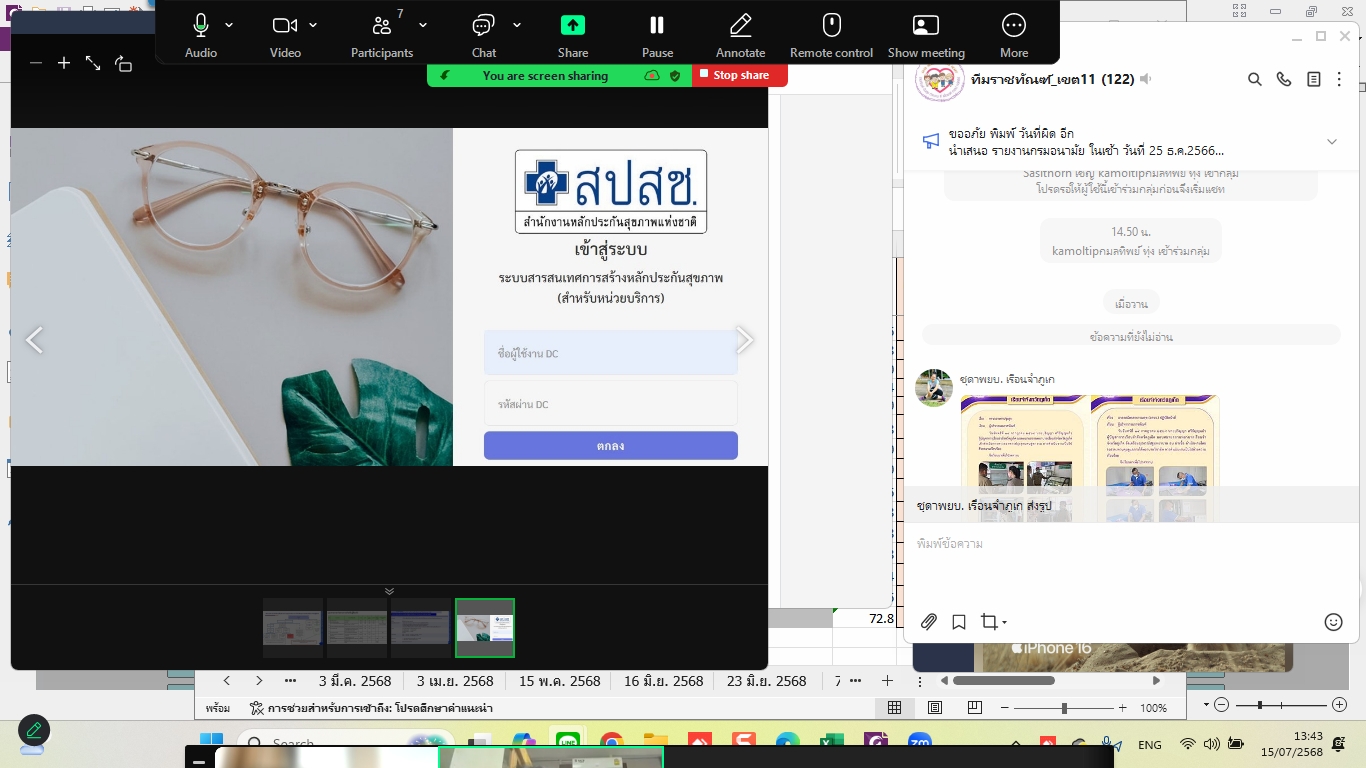
Task: Click the cloud recording indicator icon
Action: point(652,75)
